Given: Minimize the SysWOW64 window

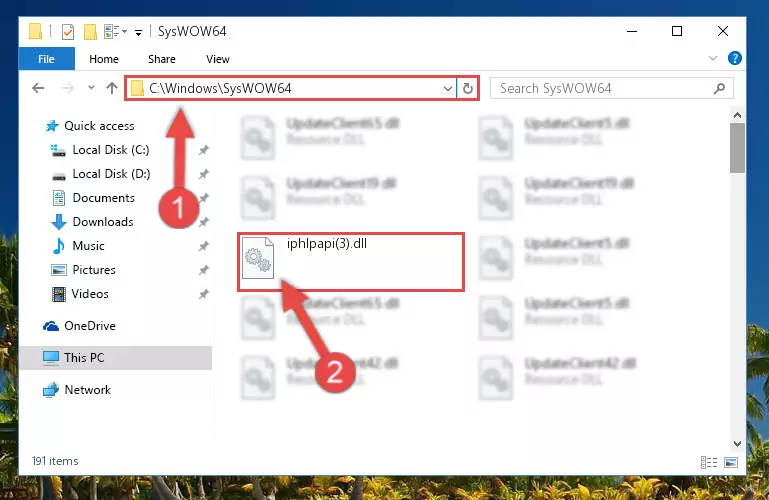Looking at the screenshot, I should [x=632, y=31].
